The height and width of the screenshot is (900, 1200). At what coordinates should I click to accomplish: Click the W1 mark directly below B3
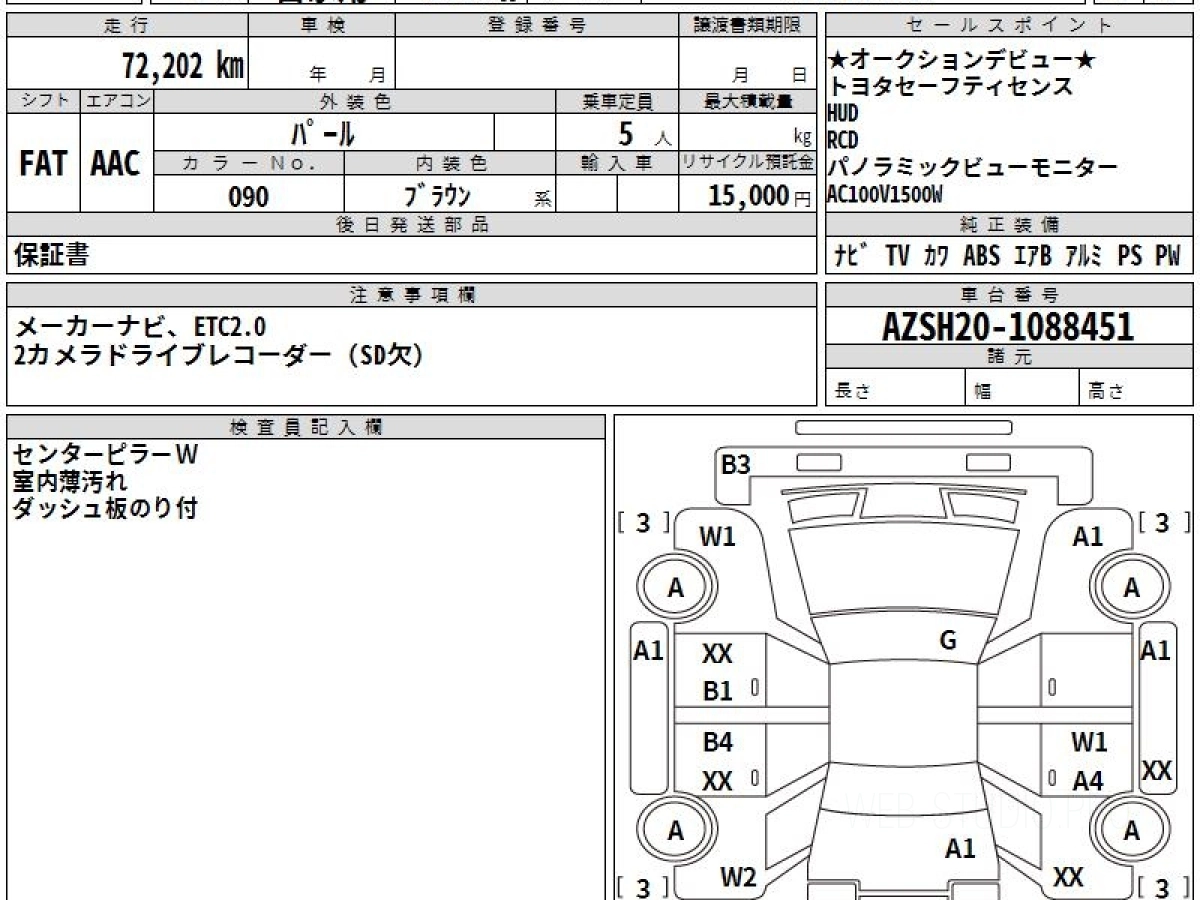click(717, 537)
